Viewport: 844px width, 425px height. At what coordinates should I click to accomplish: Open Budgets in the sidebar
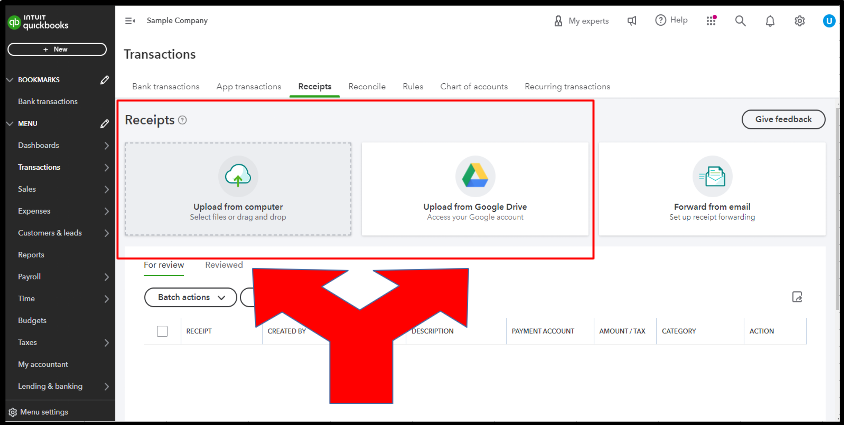point(32,321)
